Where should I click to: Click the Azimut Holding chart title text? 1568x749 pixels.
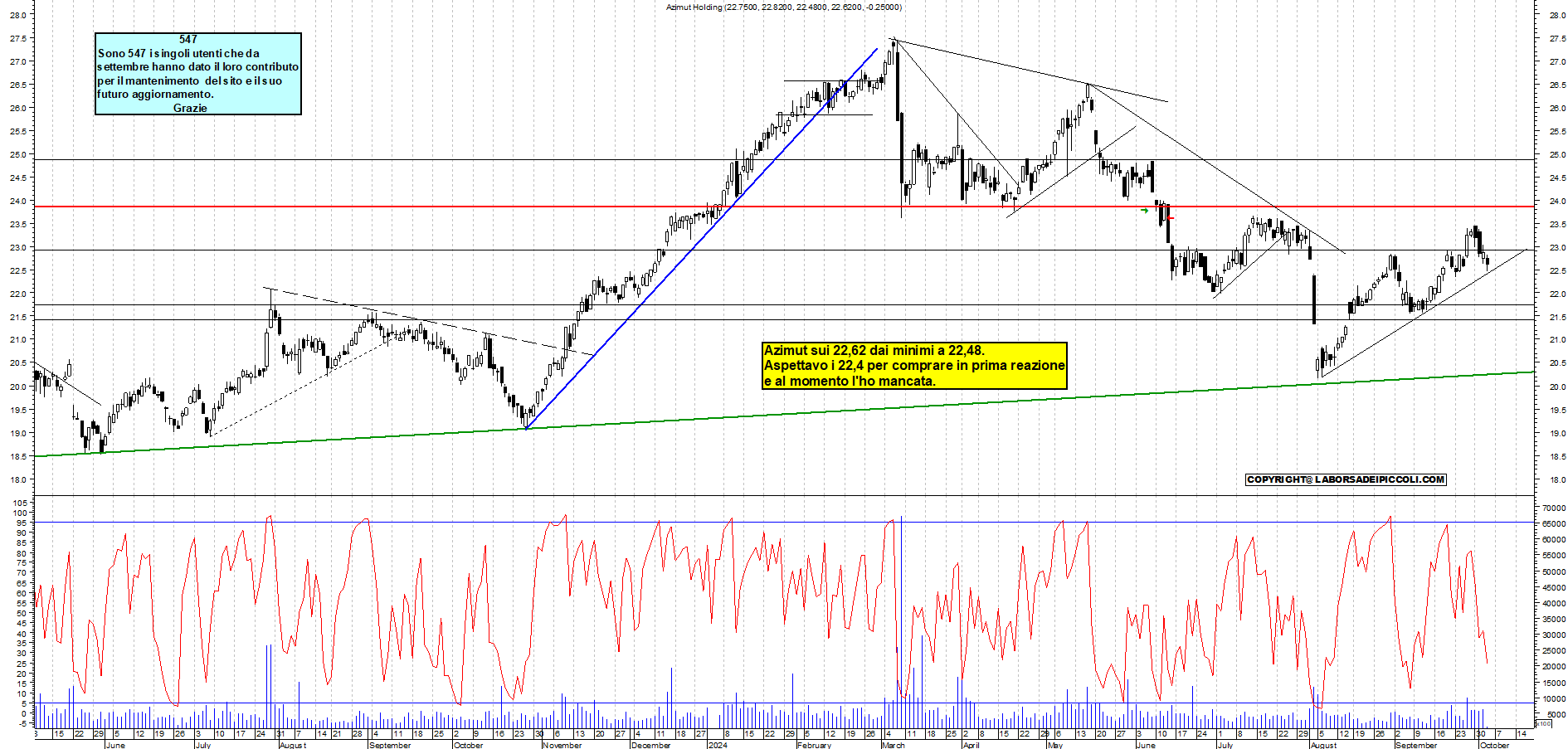click(x=784, y=7)
